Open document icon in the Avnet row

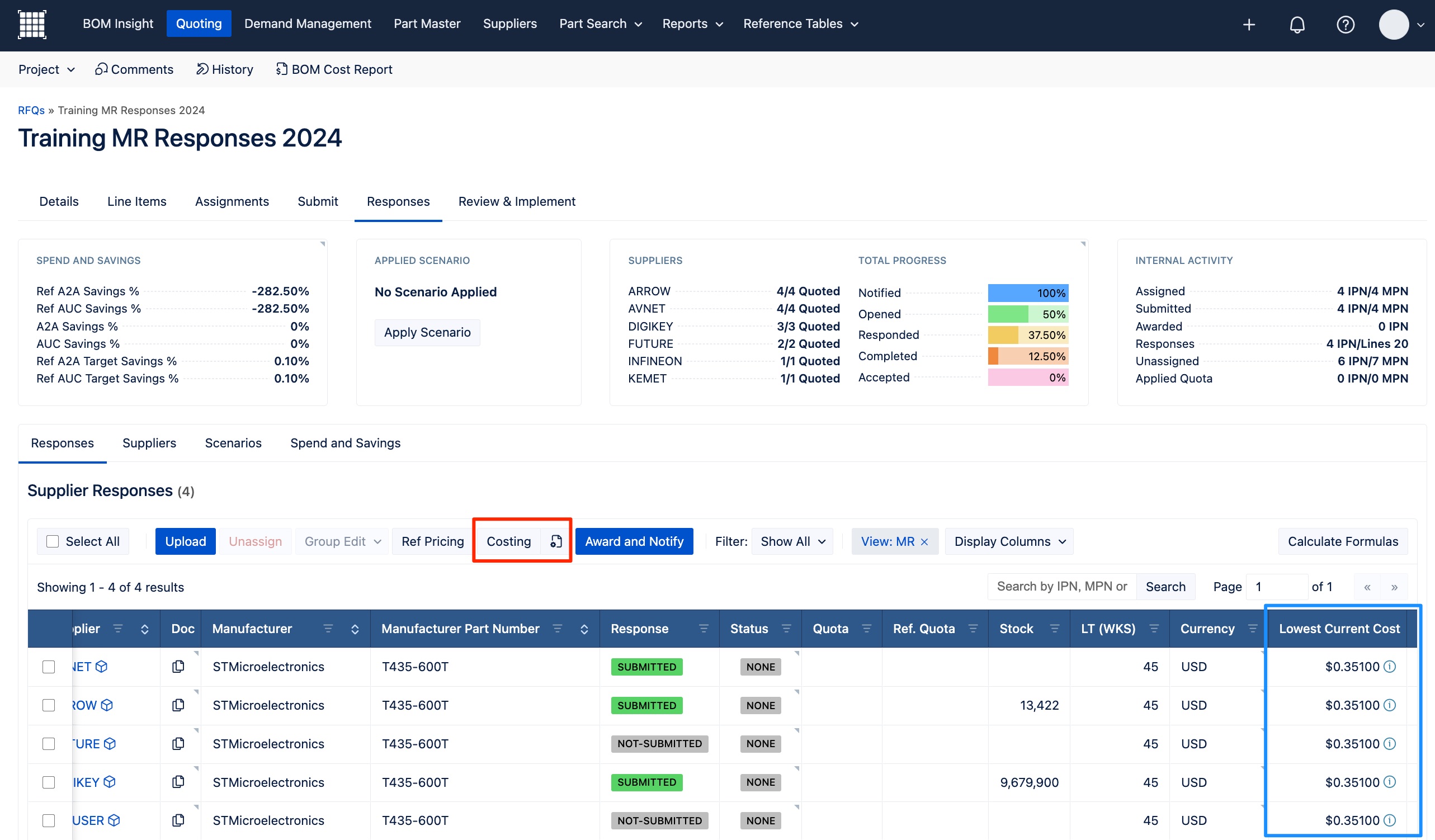point(178,666)
